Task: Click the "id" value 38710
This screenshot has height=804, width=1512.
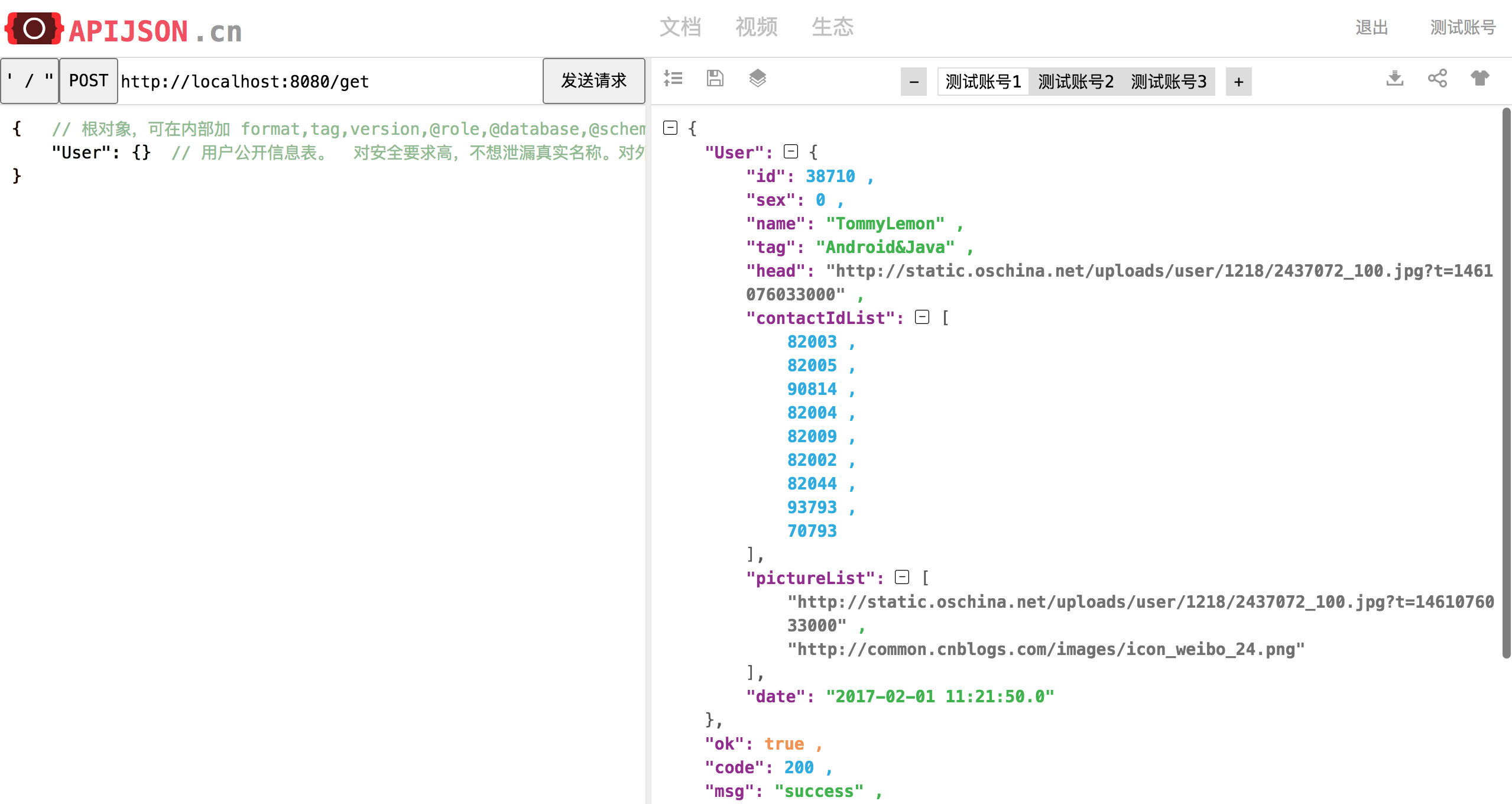Action: [830, 176]
